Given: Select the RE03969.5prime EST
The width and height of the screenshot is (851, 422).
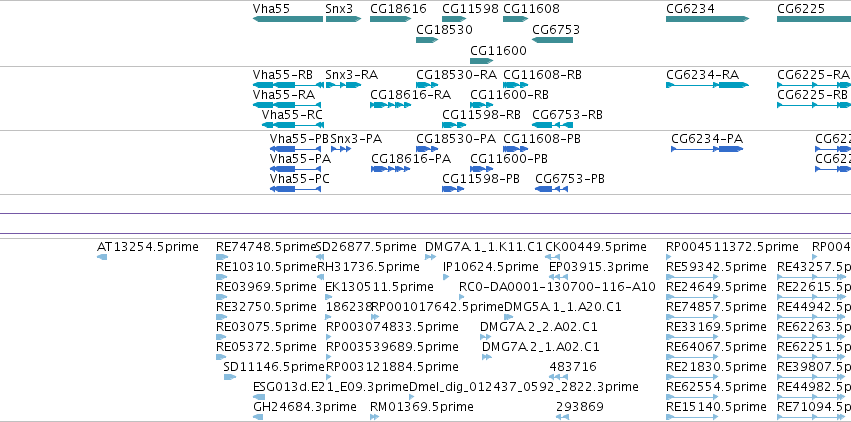Looking at the screenshot, I should (x=221, y=297).
